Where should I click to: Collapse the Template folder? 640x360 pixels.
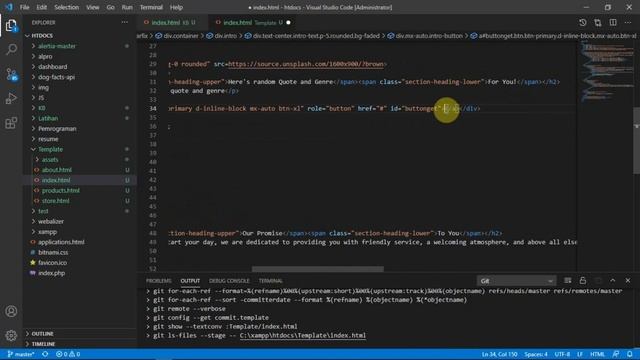[80, 149]
